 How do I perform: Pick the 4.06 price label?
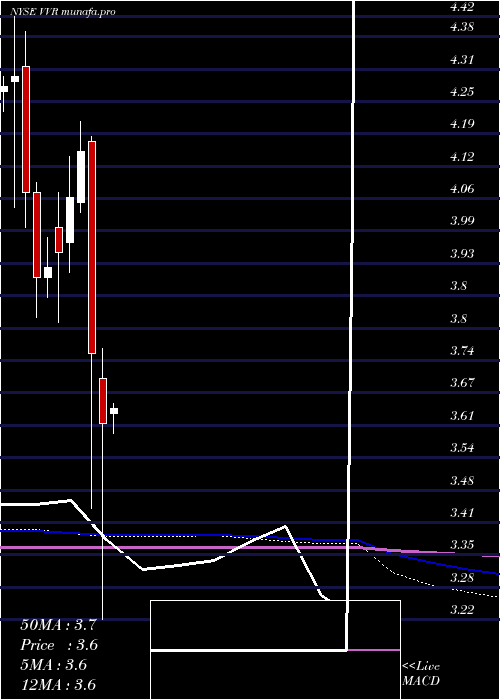coord(462,189)
